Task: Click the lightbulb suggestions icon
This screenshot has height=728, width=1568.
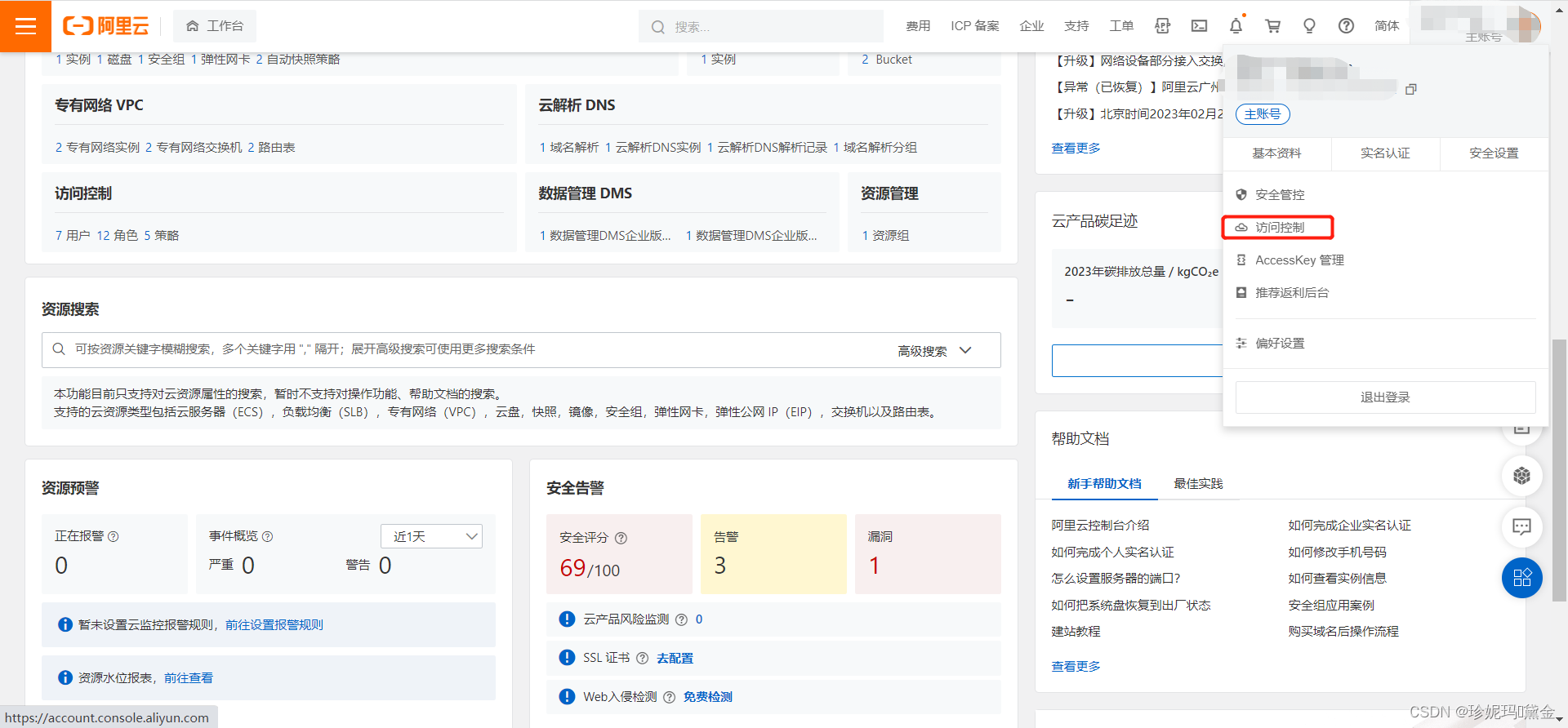Action: tap(1309, 26)
